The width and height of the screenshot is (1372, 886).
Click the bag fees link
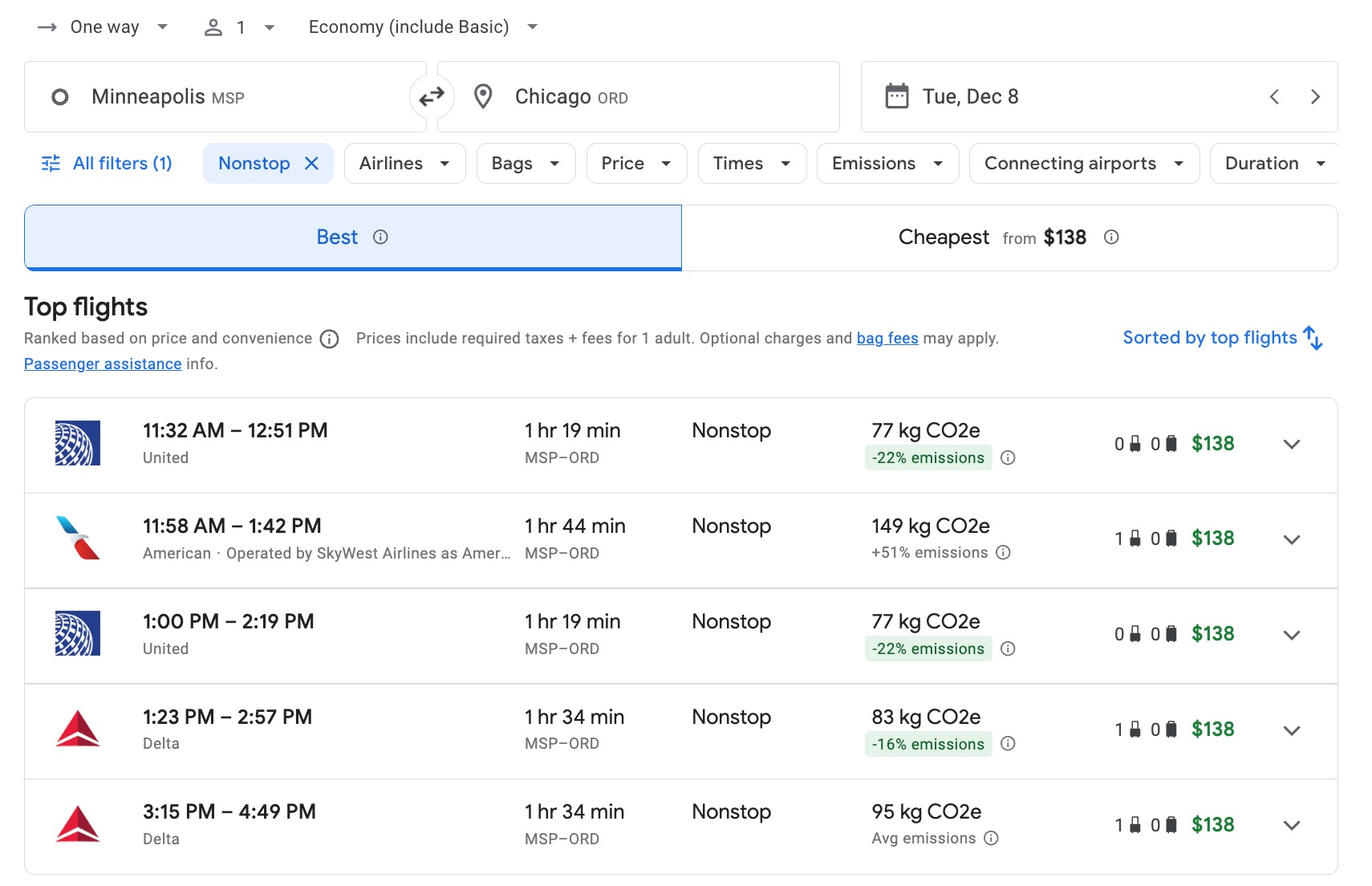(x=887, y=338)
